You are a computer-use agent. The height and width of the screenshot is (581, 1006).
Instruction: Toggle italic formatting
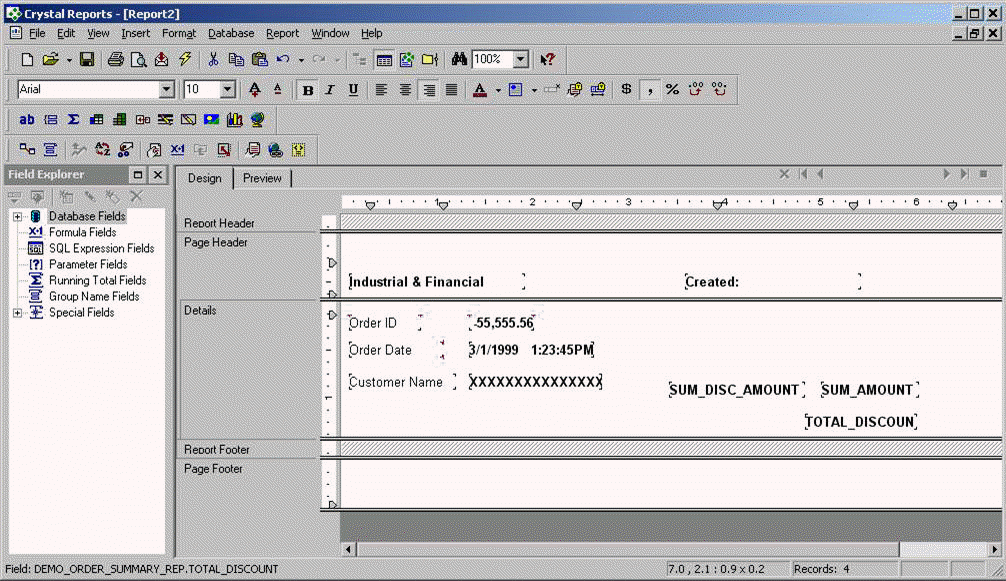click(x=330, y=90)
